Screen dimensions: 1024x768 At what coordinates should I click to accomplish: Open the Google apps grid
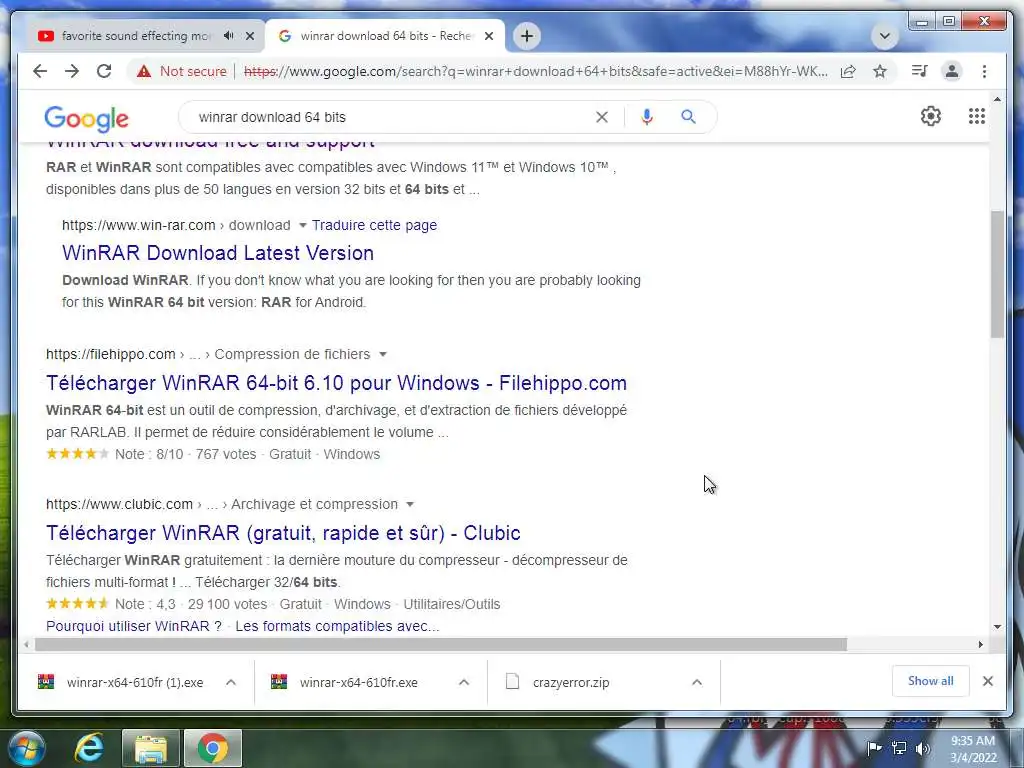[976, 116]
